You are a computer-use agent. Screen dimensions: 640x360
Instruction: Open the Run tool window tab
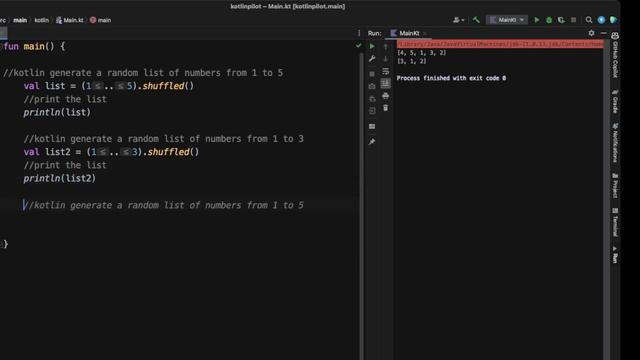pyautogui.click(x=615, y=254)
